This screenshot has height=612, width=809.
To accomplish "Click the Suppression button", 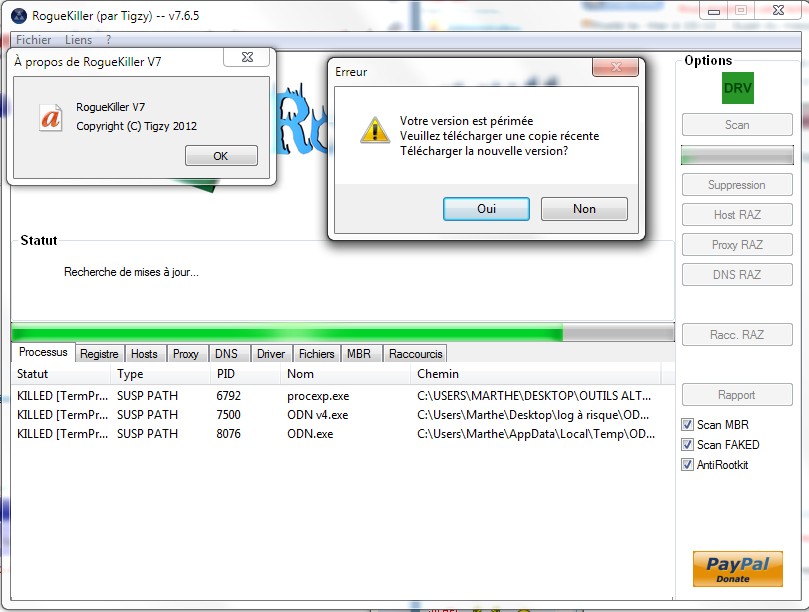I will (x=737, y=185).
